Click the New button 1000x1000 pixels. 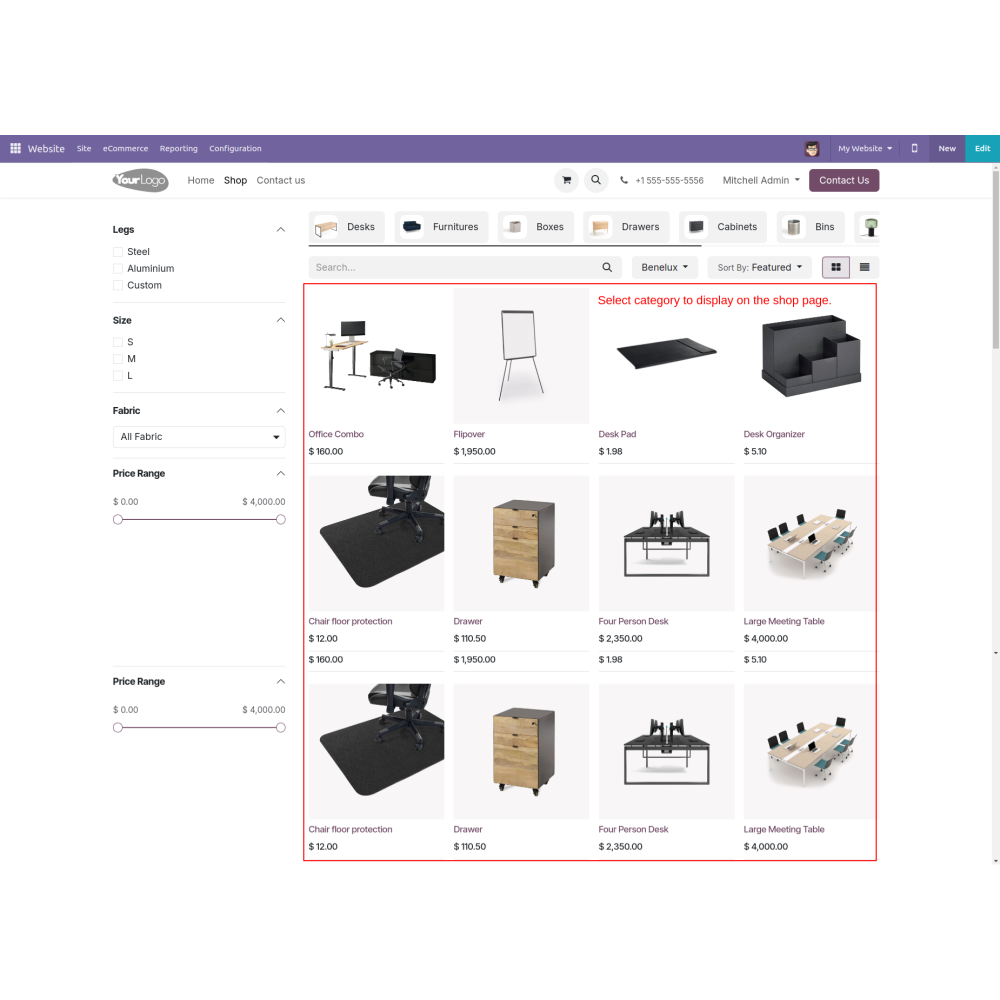pyautogui.click(x=947, y=149)
